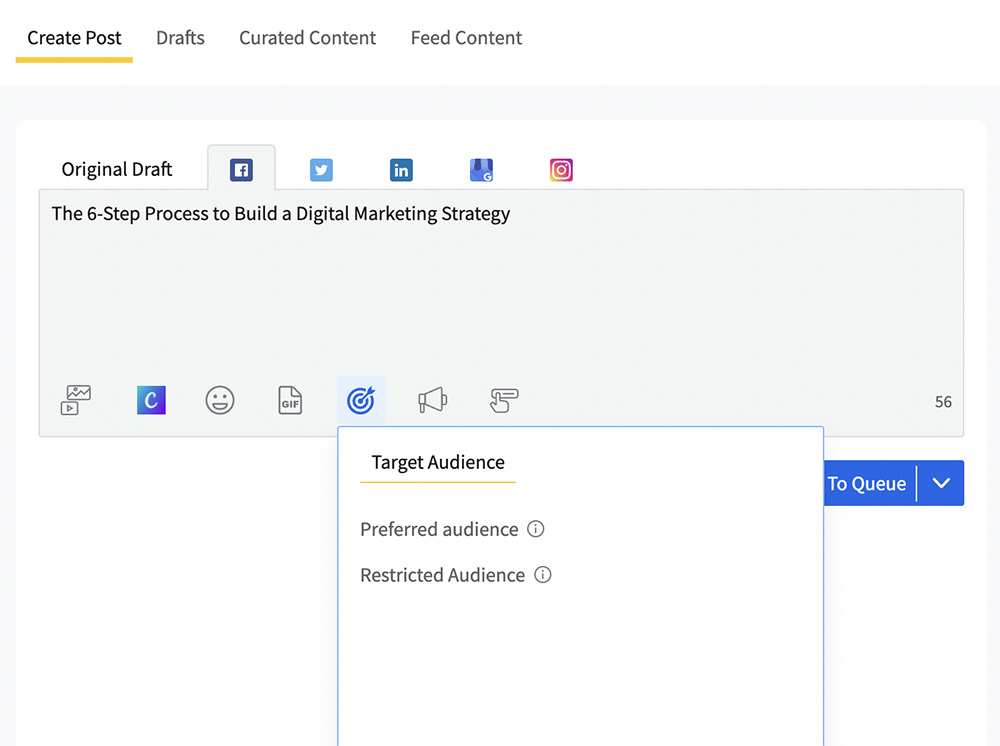Toggle the target audience icon
Viewport: 1000px width, 746px height.
(x=361, y=401)
